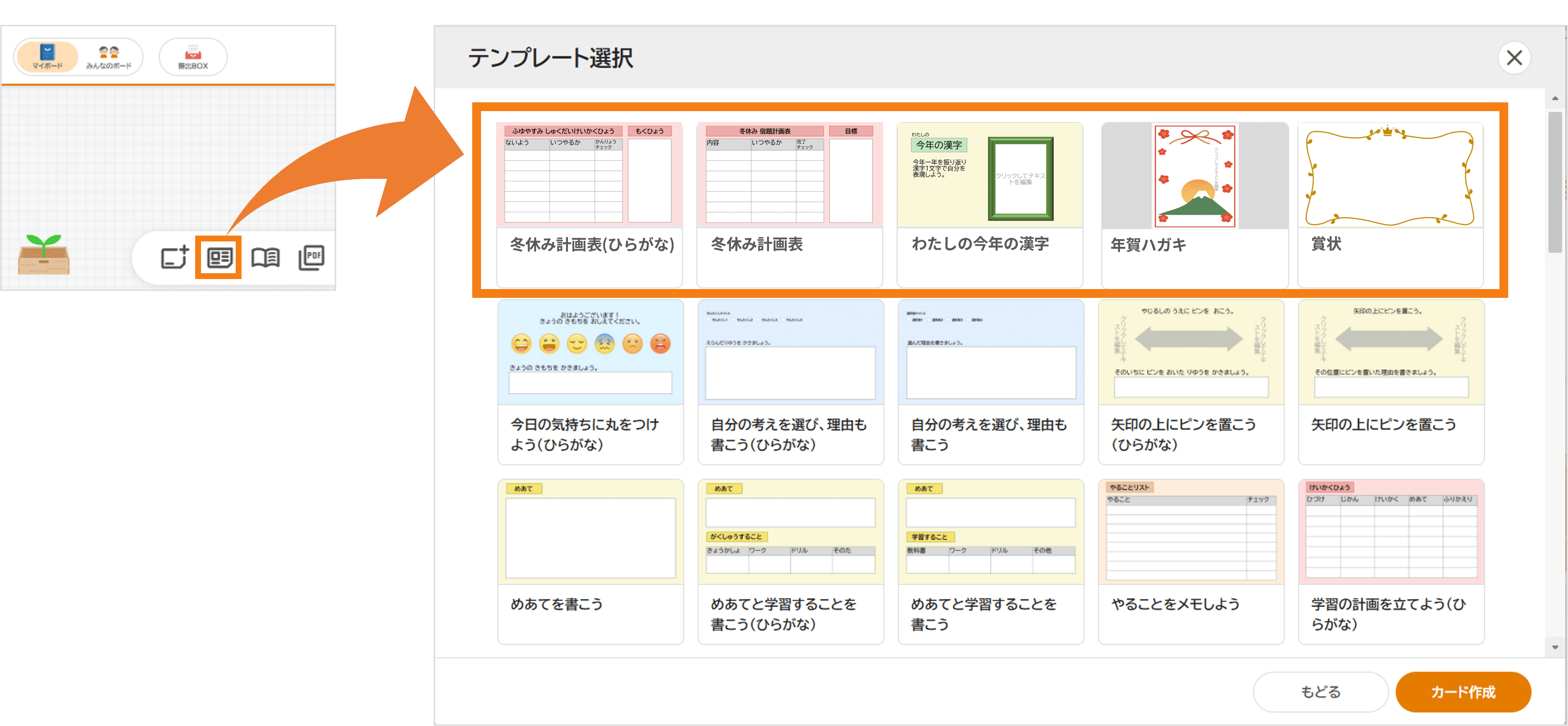Viewport: 1568px width, 726px height.
Task: Open the template selection icon
Action: point(219,257)
